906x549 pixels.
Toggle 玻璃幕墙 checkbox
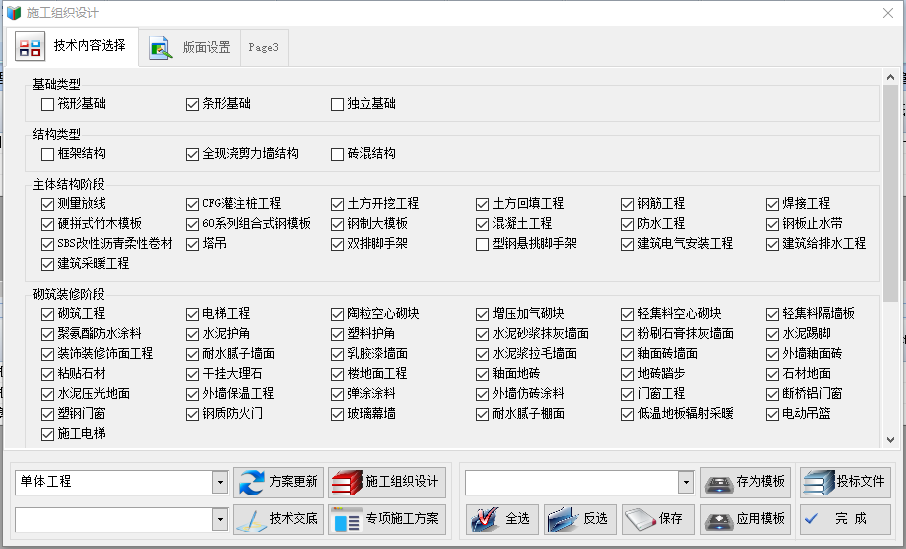coord(337,414)
